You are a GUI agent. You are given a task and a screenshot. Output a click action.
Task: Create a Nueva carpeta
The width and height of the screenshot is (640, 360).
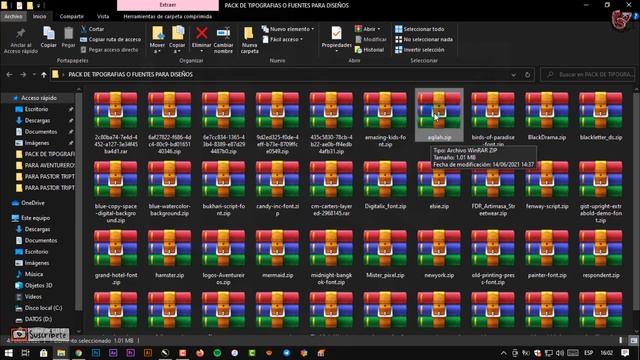(249, 40)
